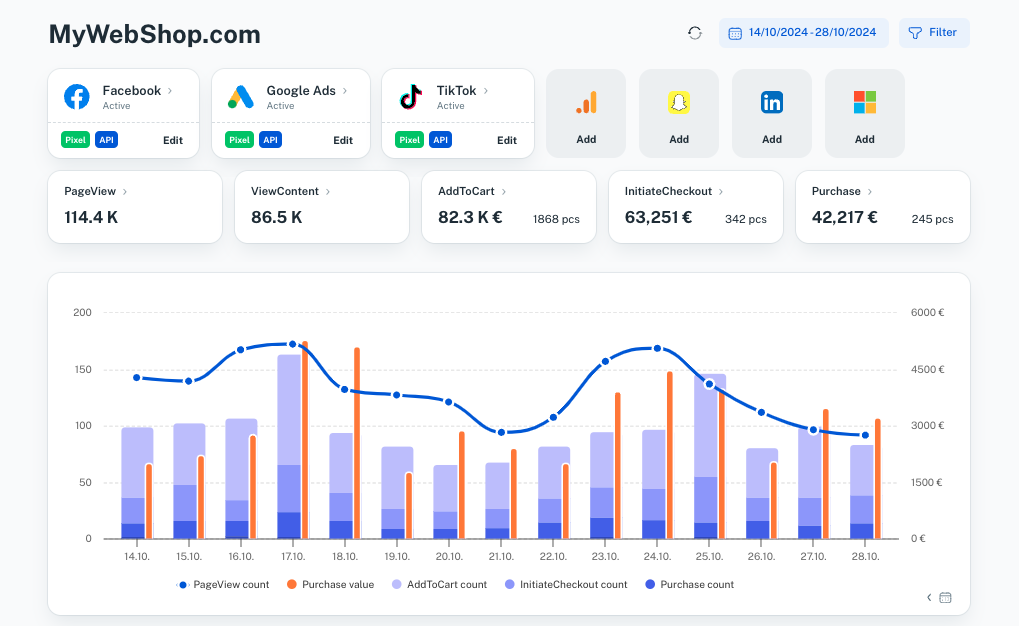Toggle Purchase value legend series
Screen dimensions: 1019x626
pyautogui.click(x=331, y=584)
